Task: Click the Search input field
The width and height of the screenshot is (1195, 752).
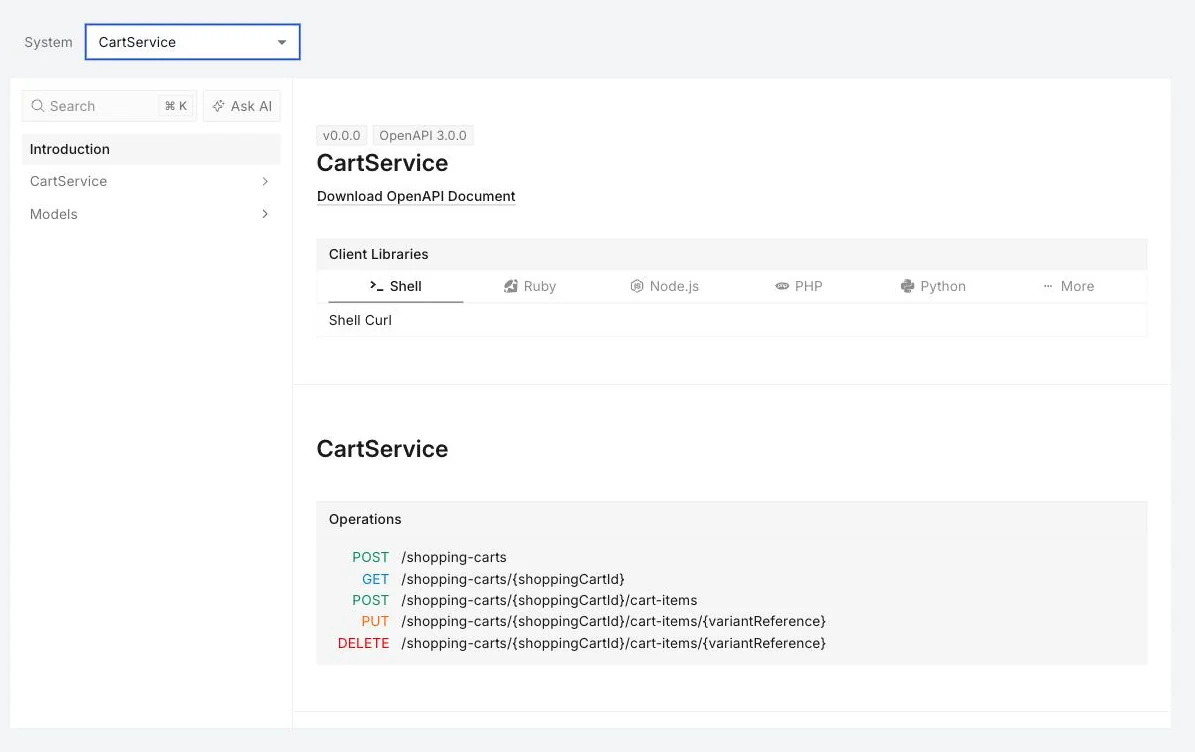Action: pyautogui.click(x=109, y=106)
